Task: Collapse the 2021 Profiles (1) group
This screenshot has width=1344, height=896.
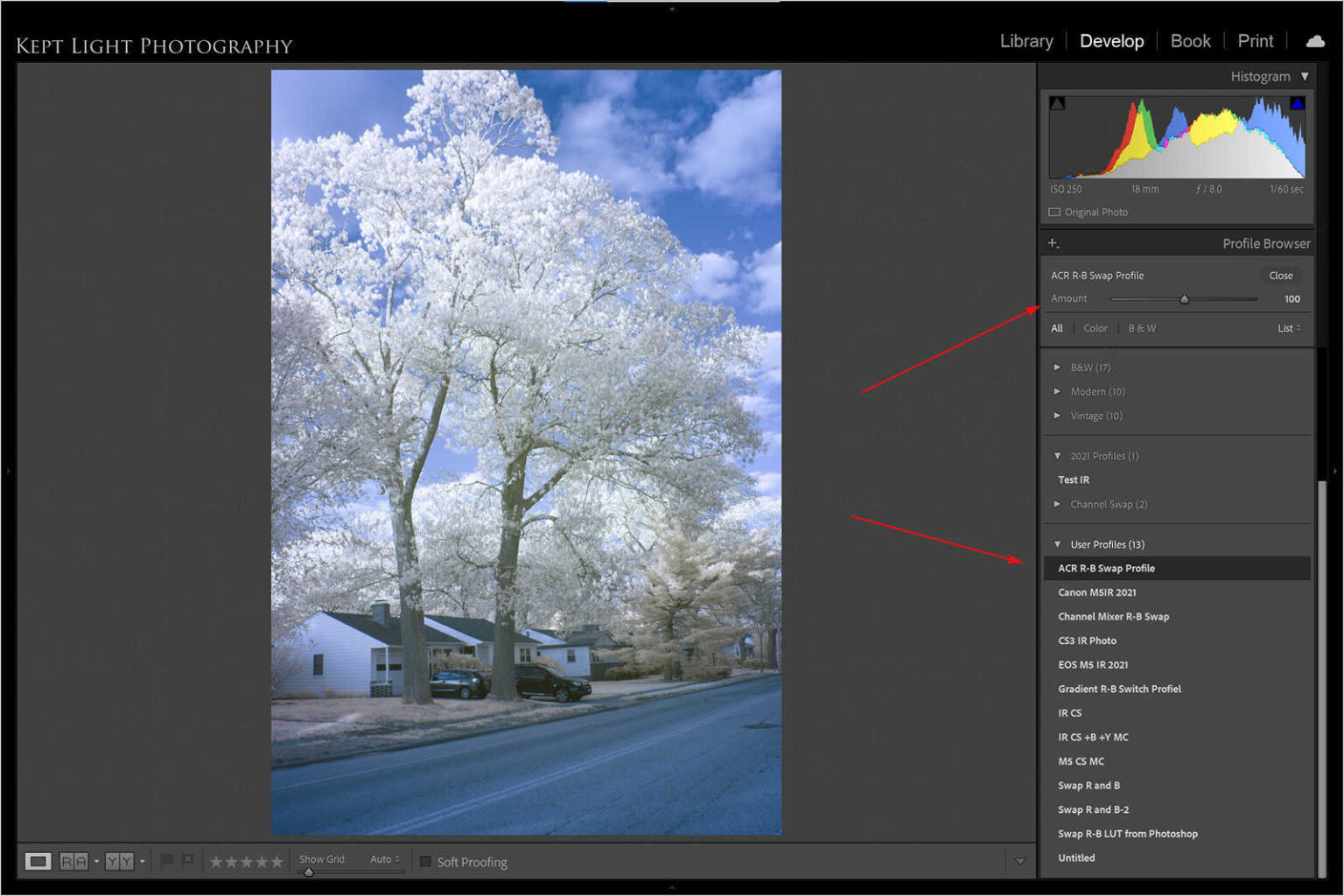Action: pyautogui.click(x=1057, y=456)
